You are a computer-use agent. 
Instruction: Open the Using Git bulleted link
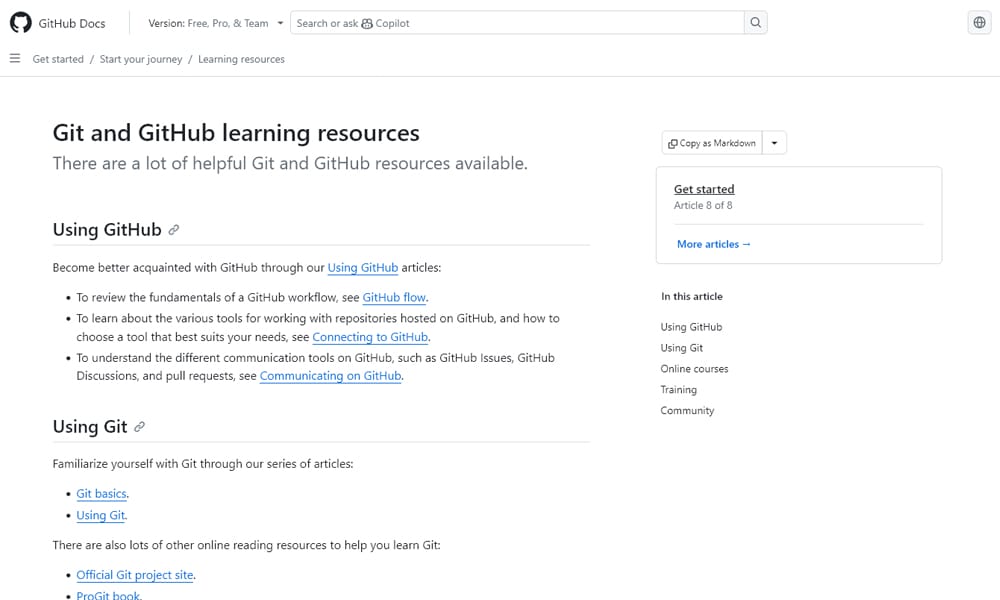point(101,515)
